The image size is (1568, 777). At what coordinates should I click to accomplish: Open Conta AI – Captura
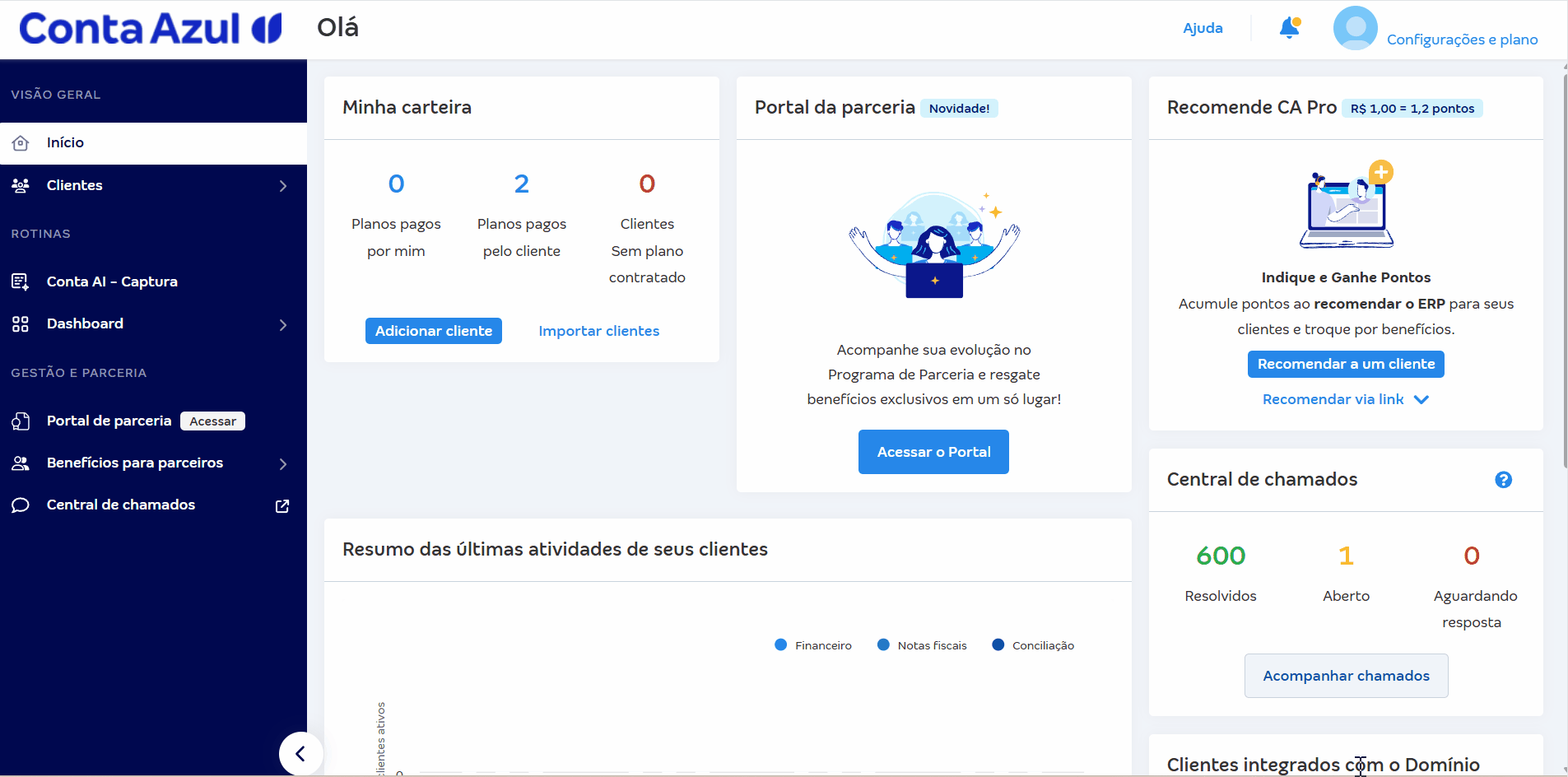153,282
